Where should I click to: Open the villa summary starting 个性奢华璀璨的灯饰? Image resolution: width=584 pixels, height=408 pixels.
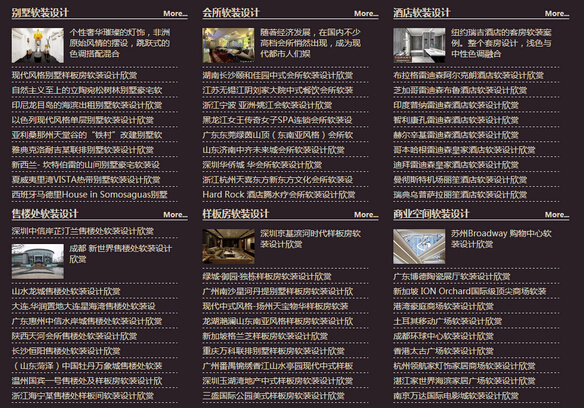120,43
